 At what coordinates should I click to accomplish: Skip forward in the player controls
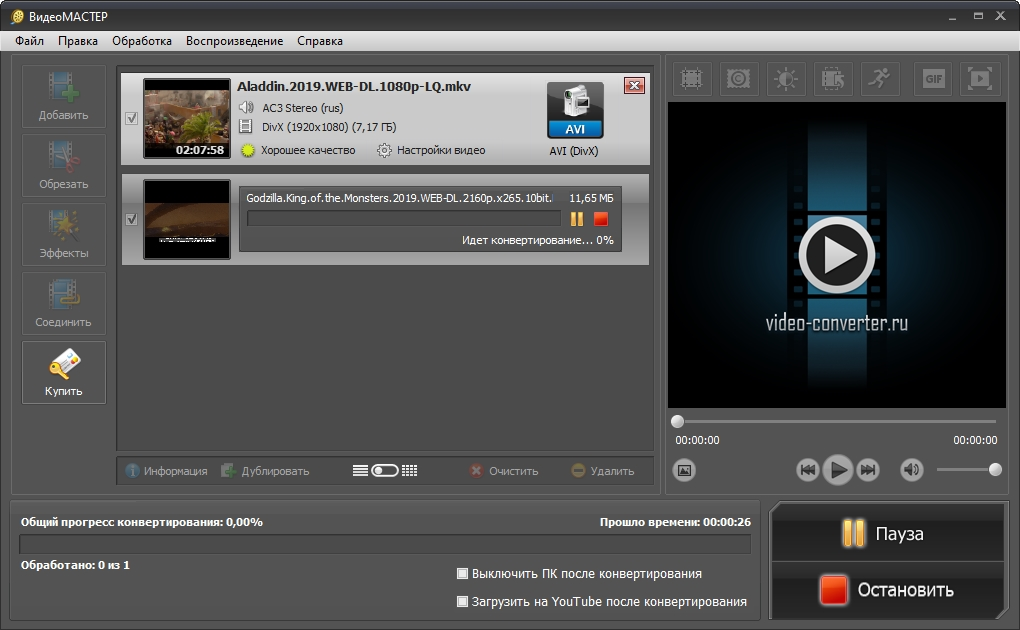click(x=868, y=470)
